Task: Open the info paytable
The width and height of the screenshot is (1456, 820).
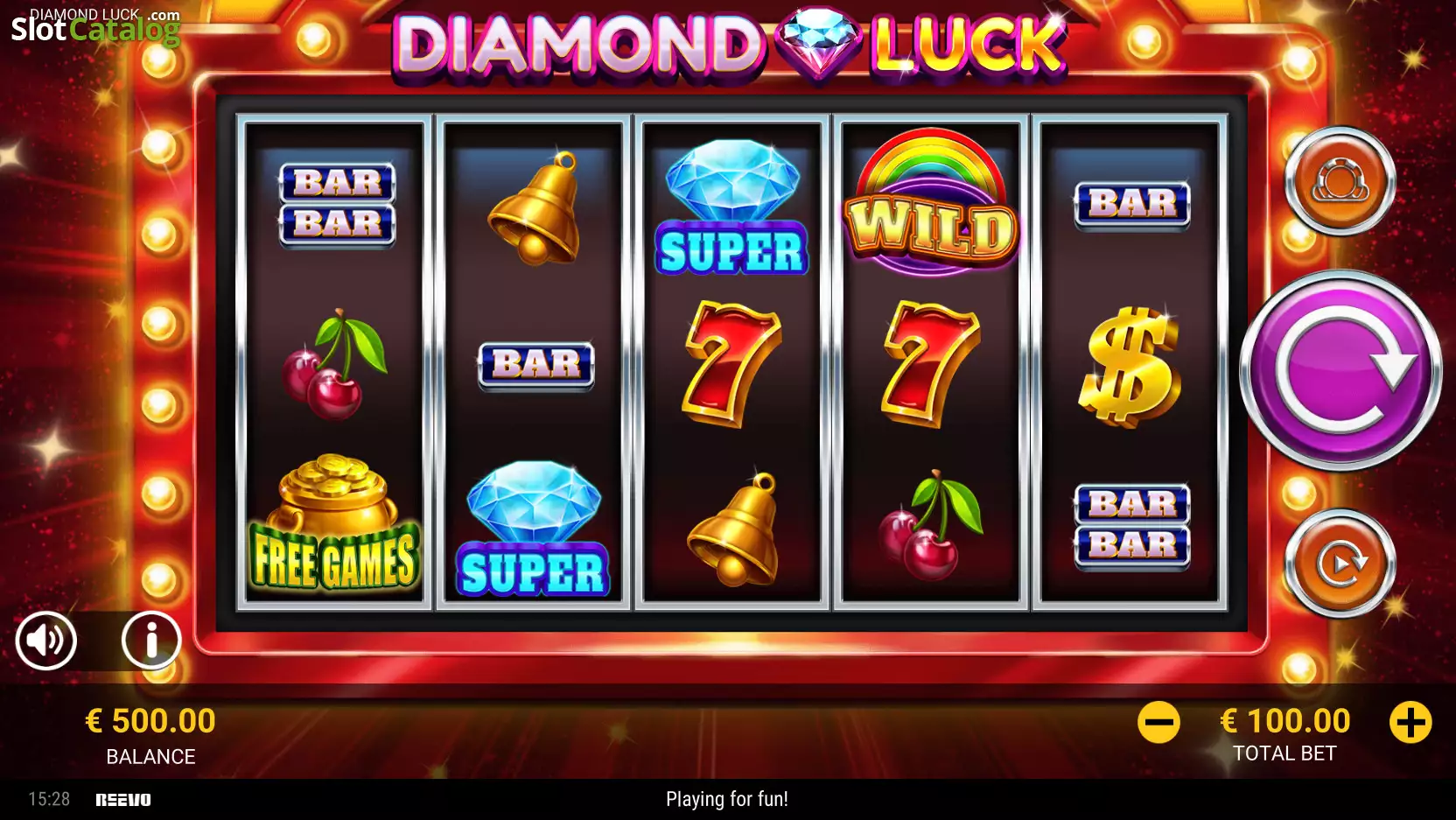Action: [151, 641]
